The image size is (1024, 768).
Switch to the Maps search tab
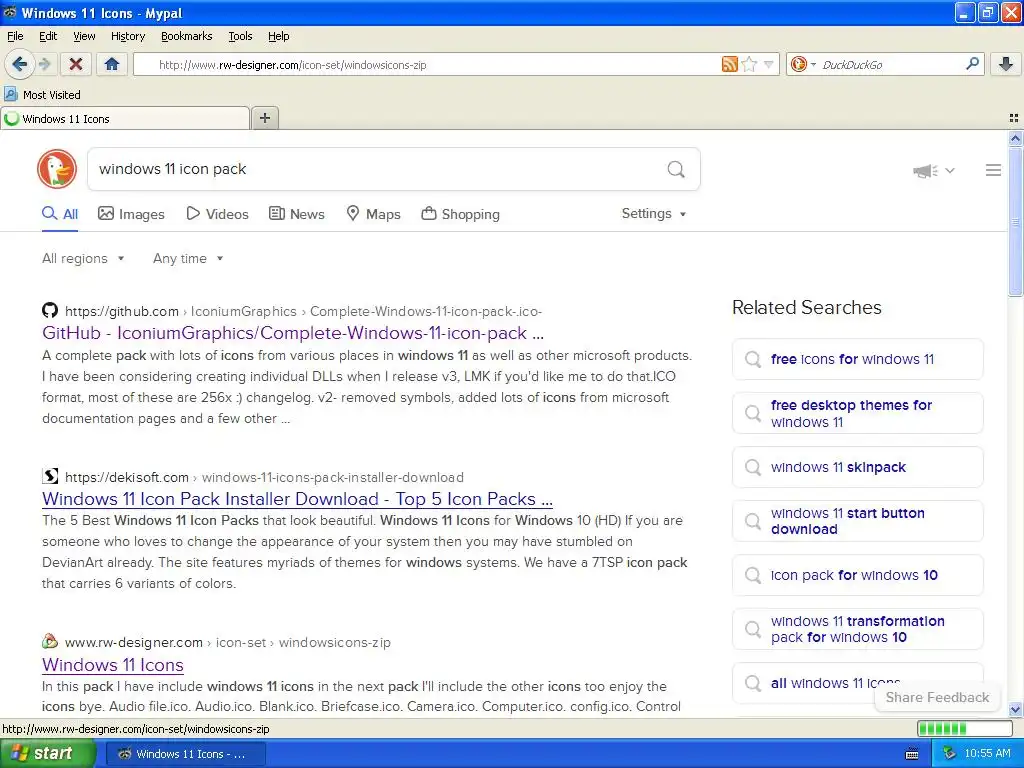click(373, 214)
